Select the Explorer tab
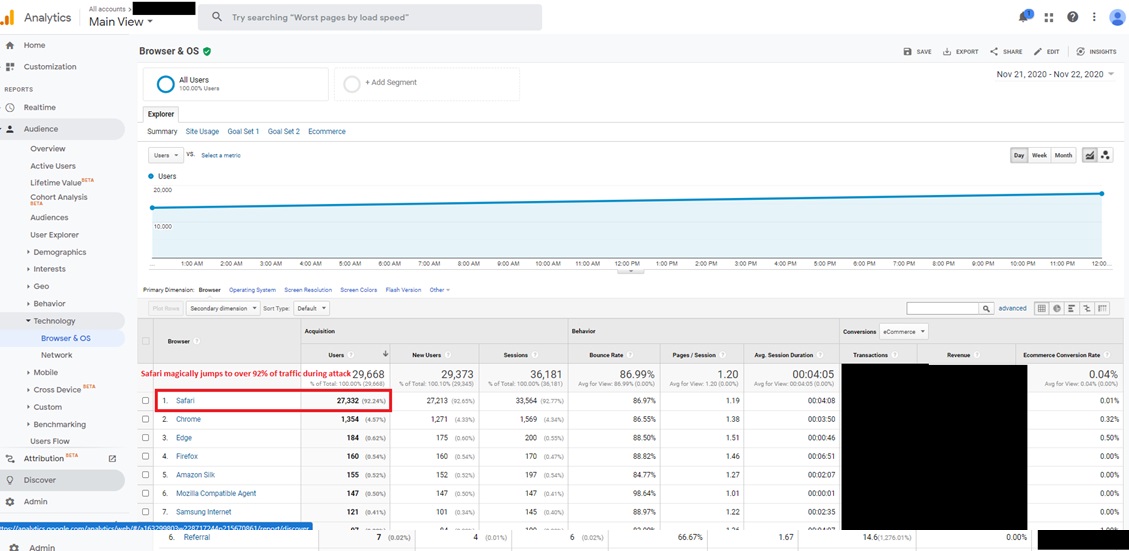 (161, 115)
